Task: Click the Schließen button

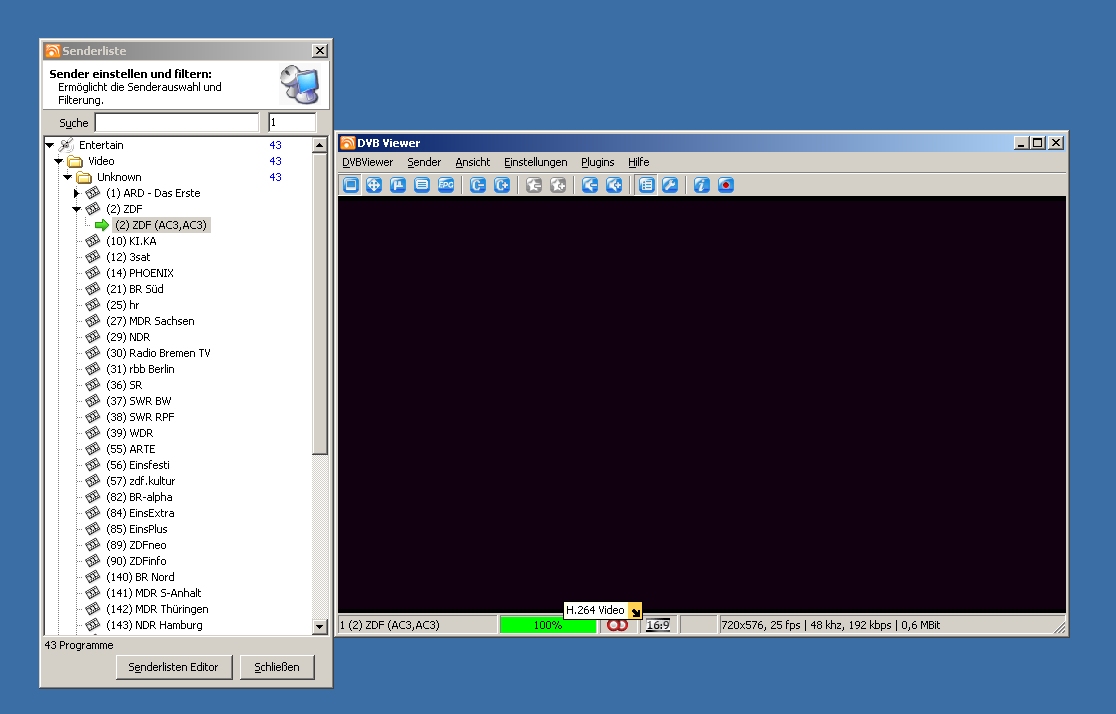Action: [277, 667]
